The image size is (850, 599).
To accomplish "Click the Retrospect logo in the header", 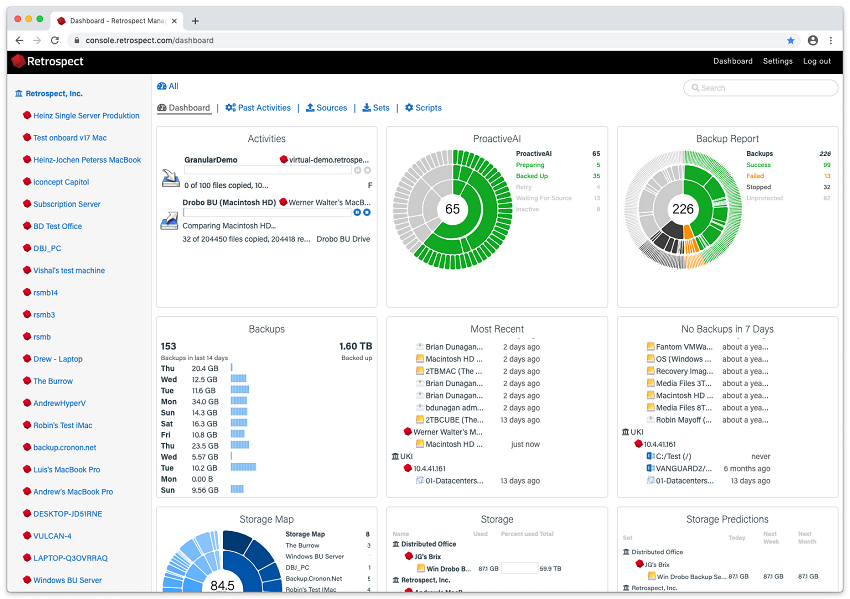I will tap(47, 61).
